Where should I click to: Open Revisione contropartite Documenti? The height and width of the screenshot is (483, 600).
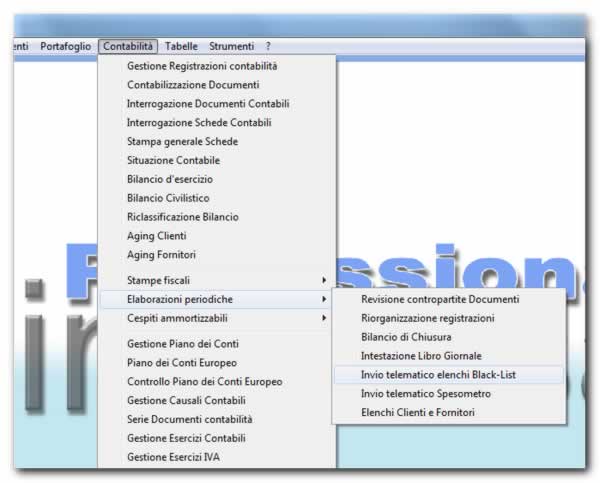(x=440, y=299)
